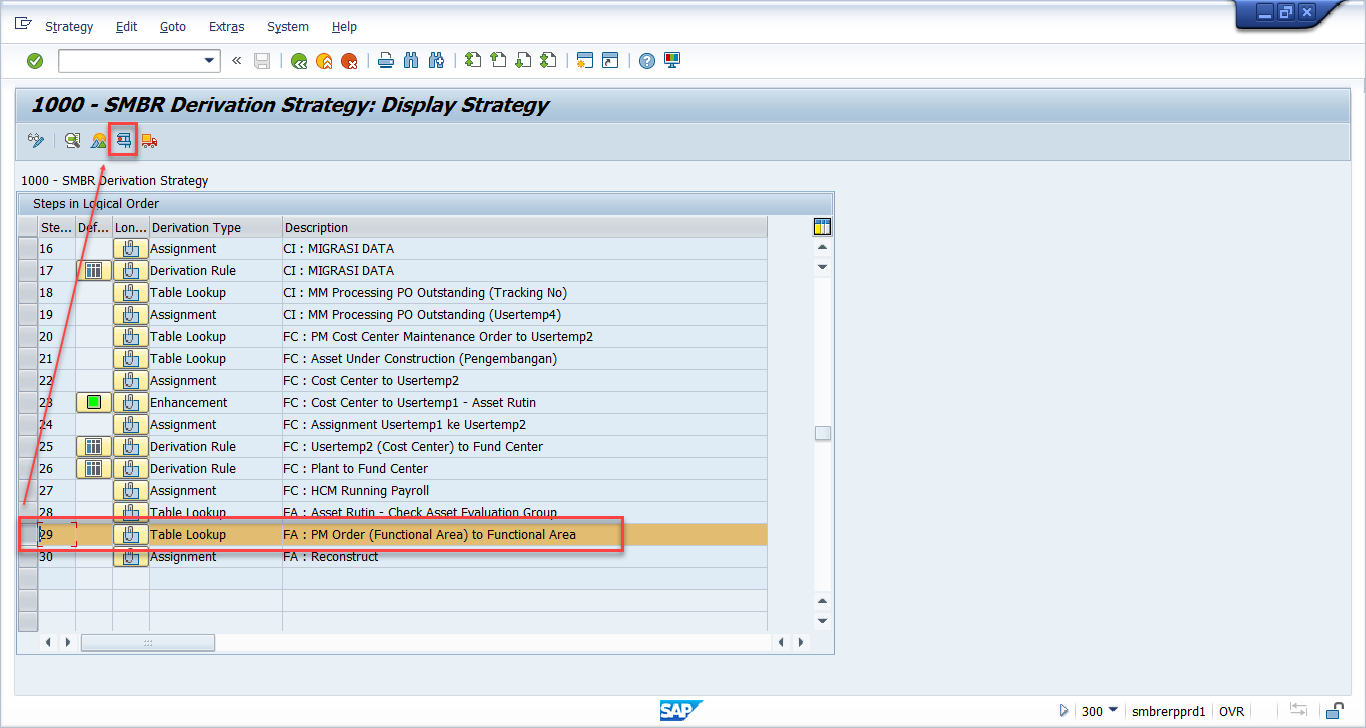Viewport: 1366px width, 728px height.
Task: Click the long text button for step 20
Action: 130,337
